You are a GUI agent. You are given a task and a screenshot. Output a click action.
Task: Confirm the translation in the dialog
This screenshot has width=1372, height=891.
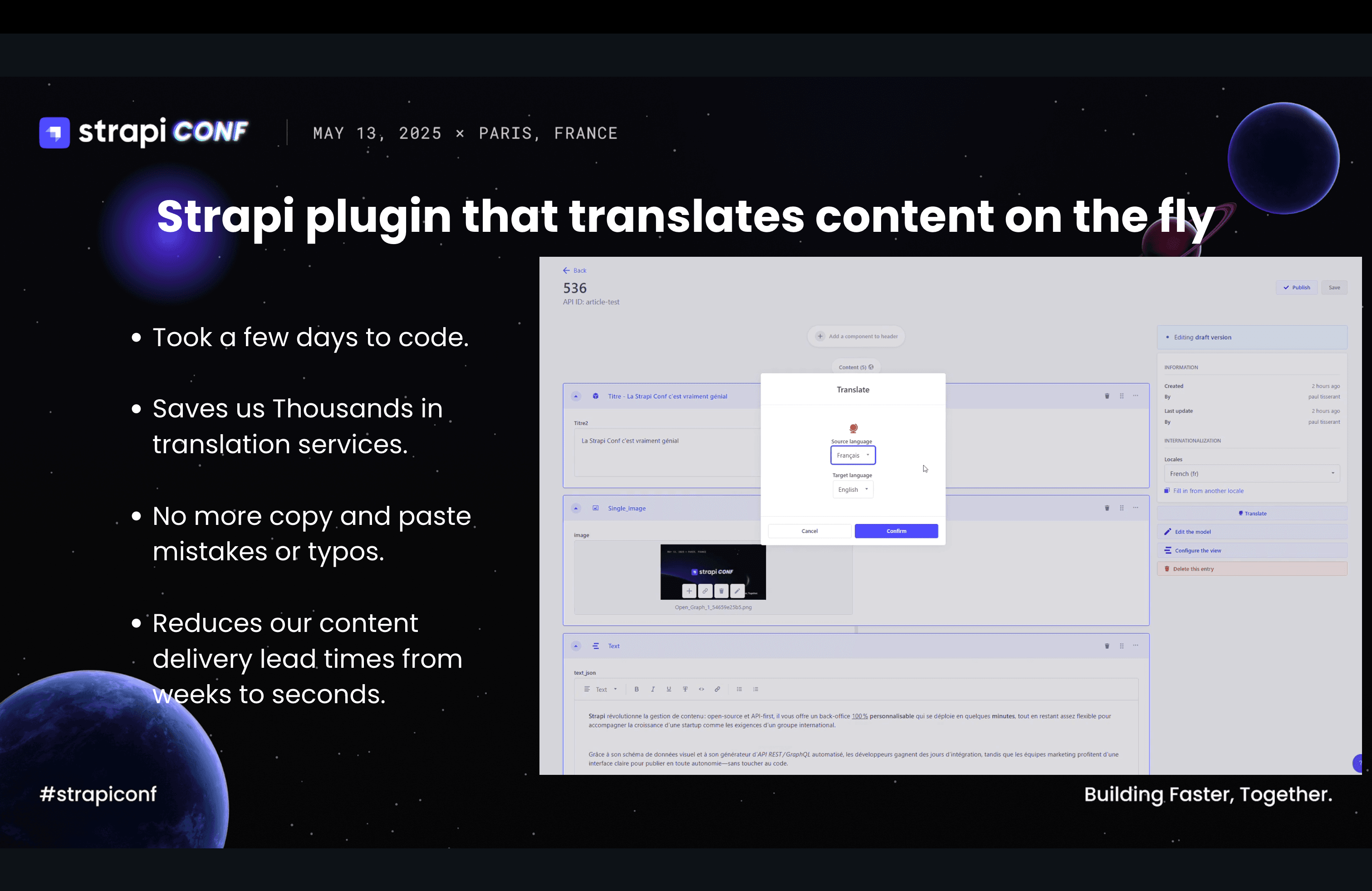(x=896, y=531)
